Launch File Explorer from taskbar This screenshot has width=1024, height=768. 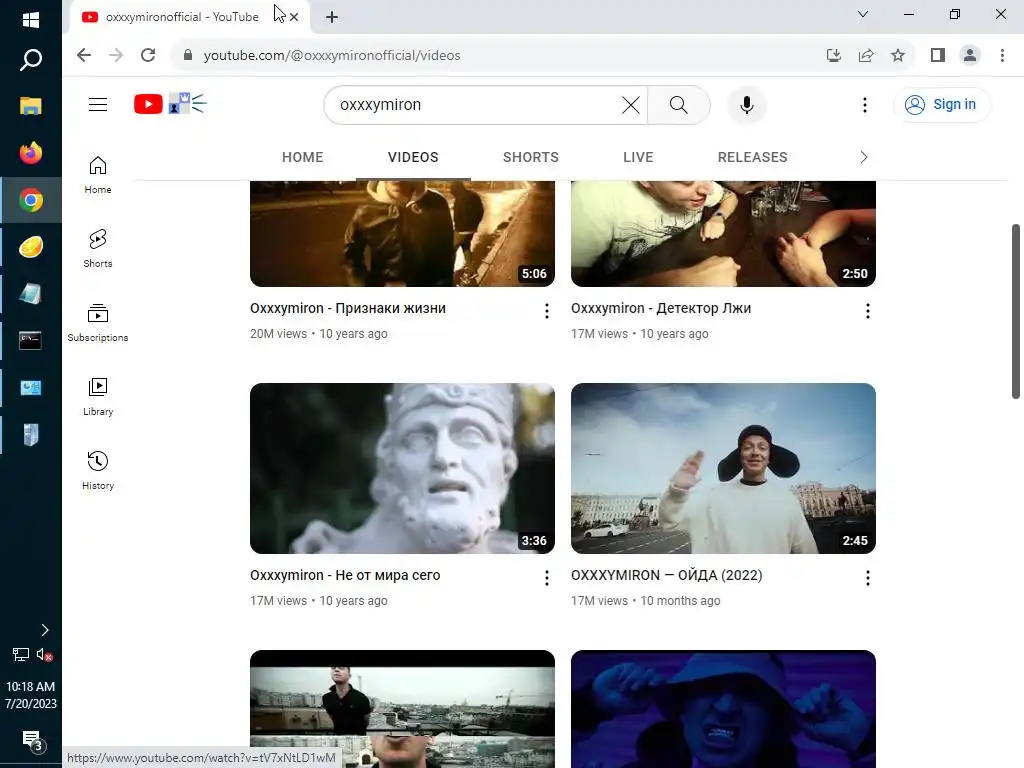tap(31, 106)
